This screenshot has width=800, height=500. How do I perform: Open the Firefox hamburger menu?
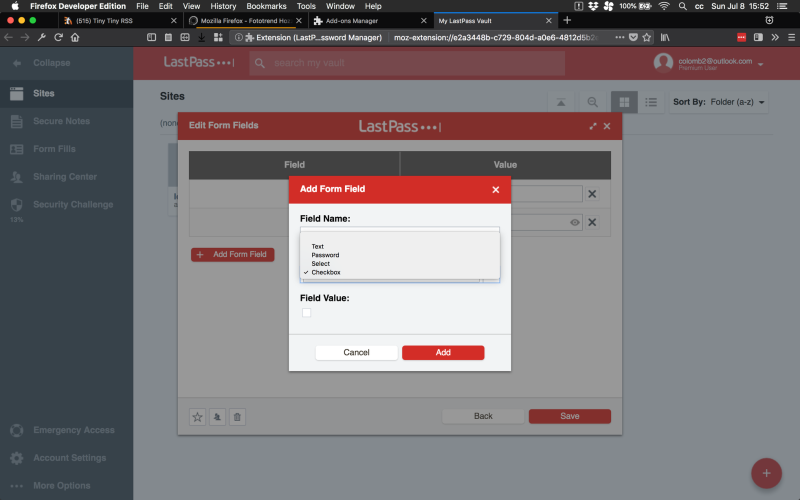tap(791, 37)
